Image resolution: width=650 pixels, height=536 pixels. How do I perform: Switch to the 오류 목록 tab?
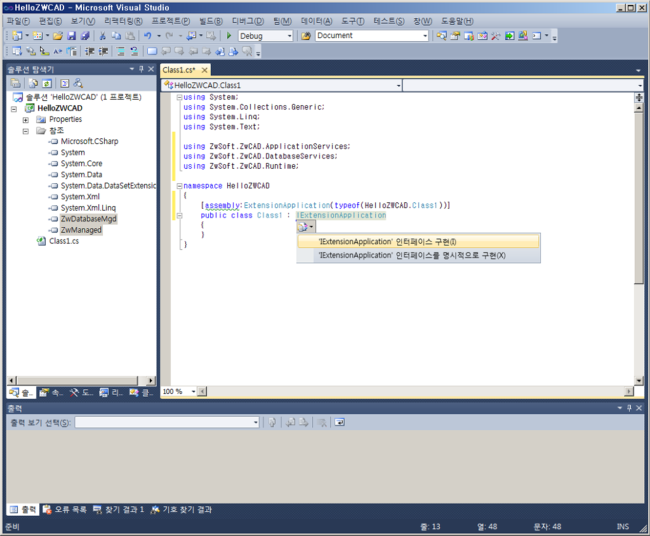point(65,509)
